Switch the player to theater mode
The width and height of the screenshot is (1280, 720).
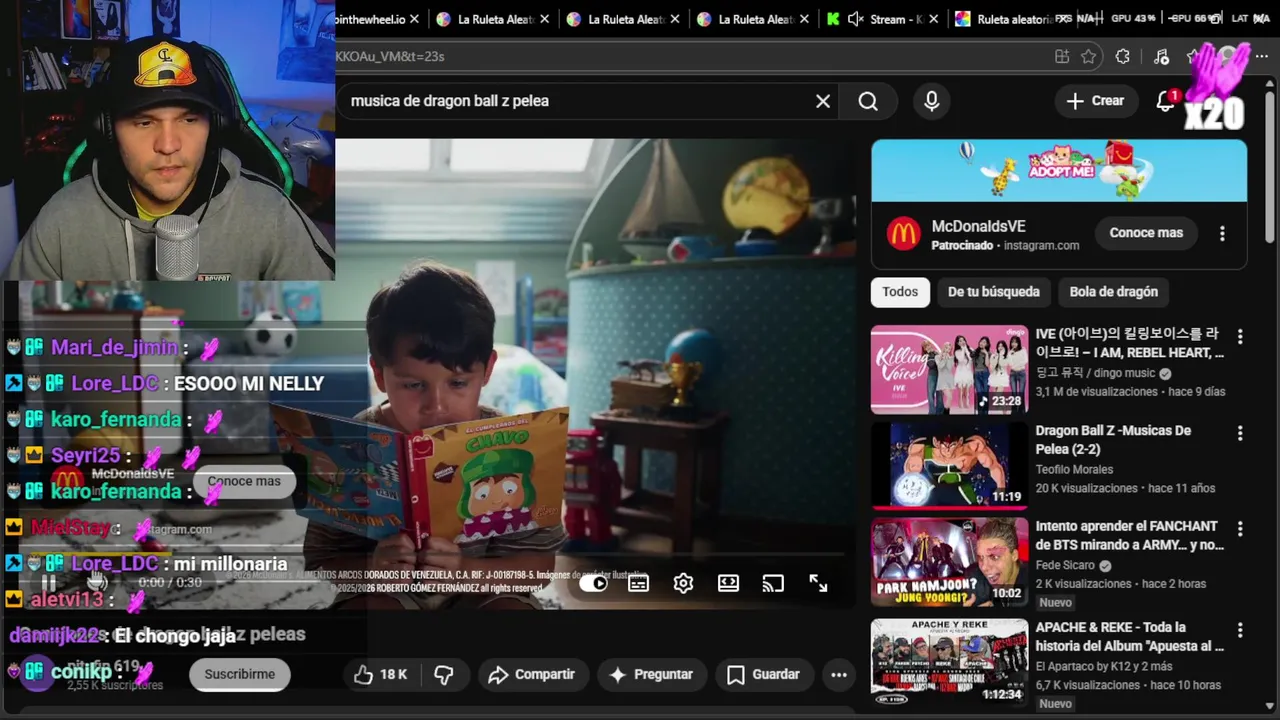728,583
